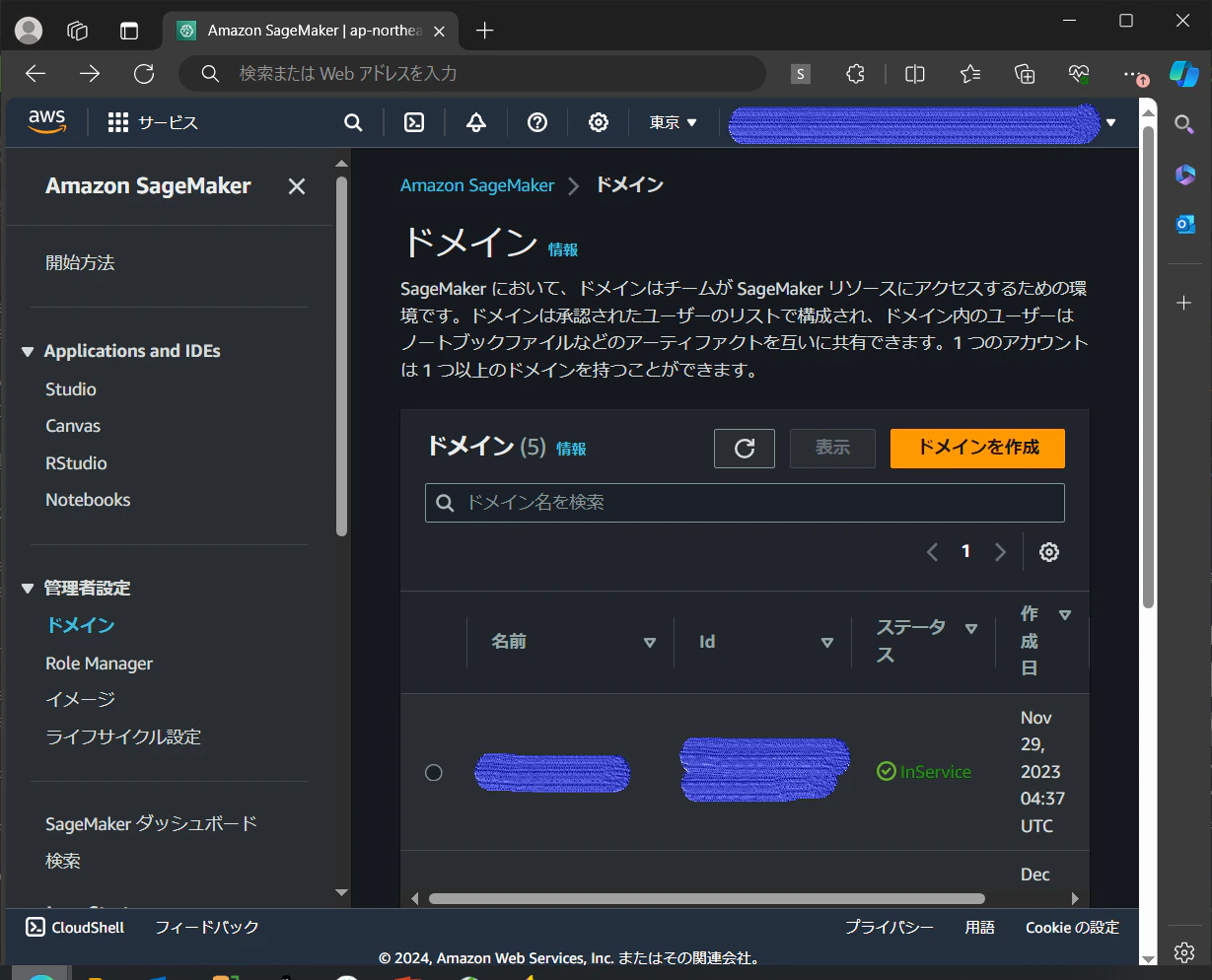This screenshot has width=1212, height=980.
Task: Open 情報 link beside page heading
Action: 563,250
